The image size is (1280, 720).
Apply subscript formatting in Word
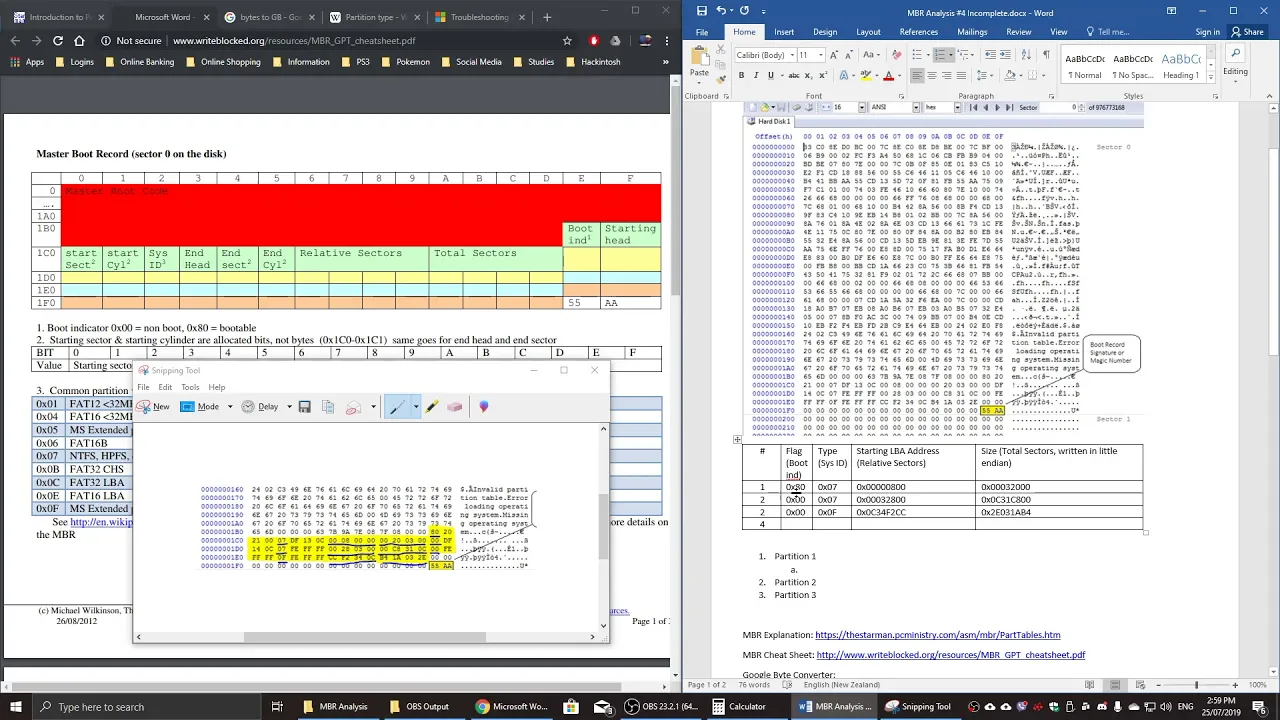tap(809, 76)
